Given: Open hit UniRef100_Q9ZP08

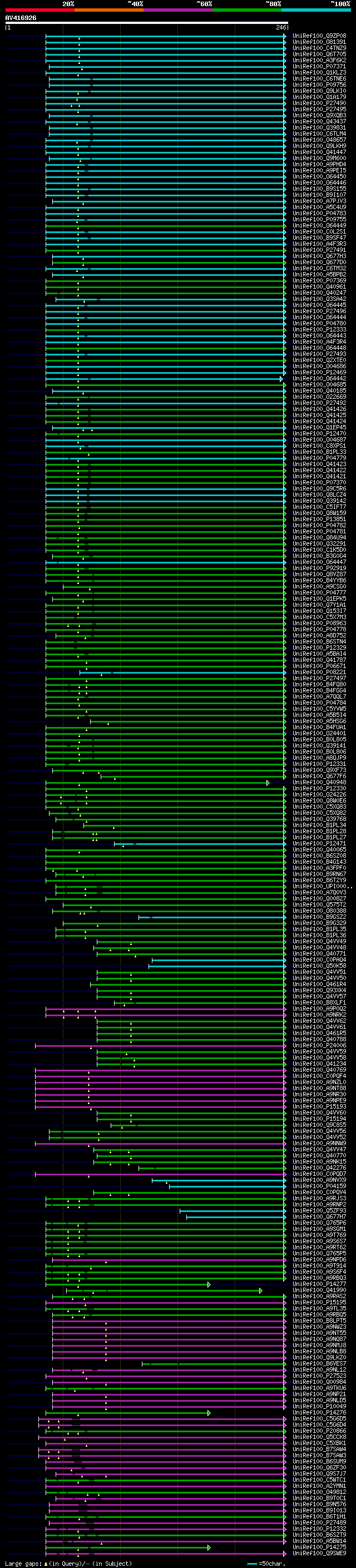Looking at the screenshot, I should coord(319,36).
